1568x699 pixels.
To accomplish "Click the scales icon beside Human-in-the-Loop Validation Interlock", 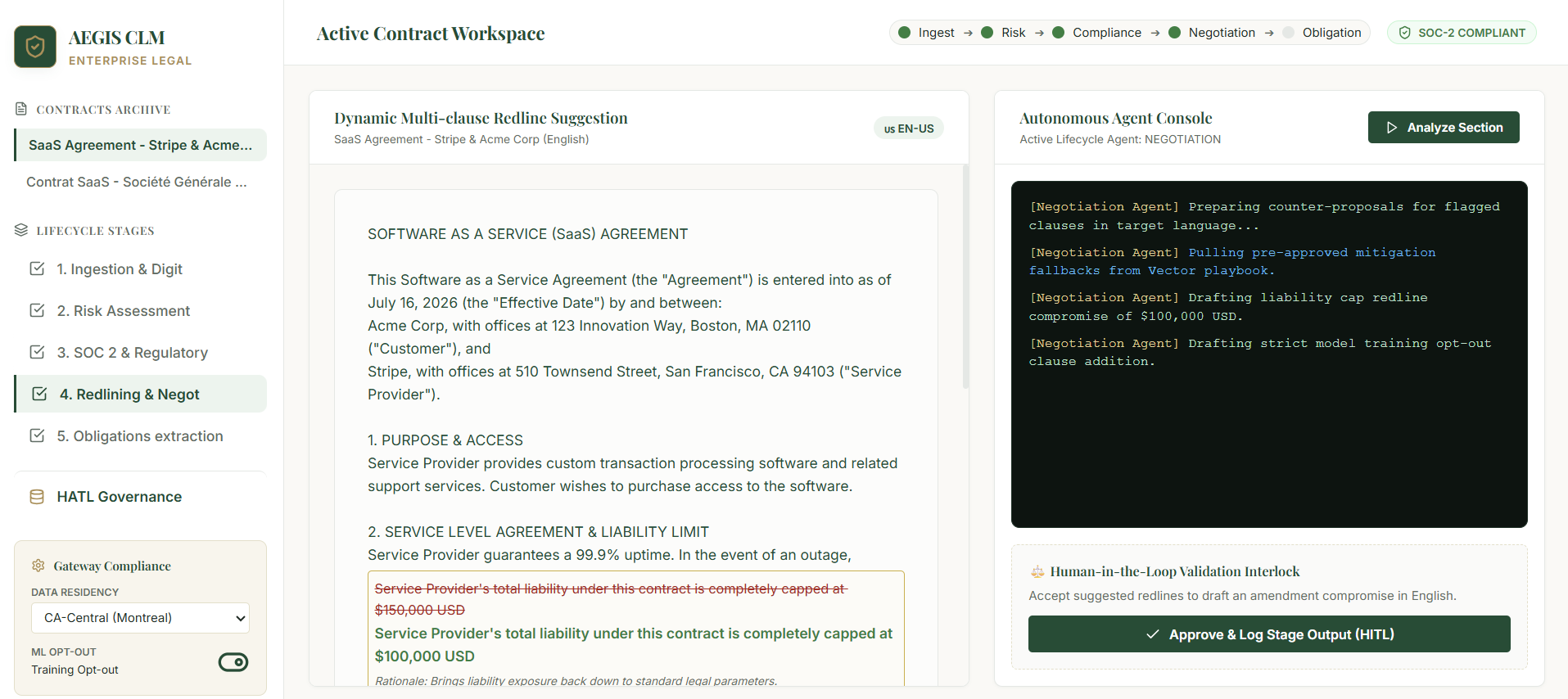I will (1037, 571).
